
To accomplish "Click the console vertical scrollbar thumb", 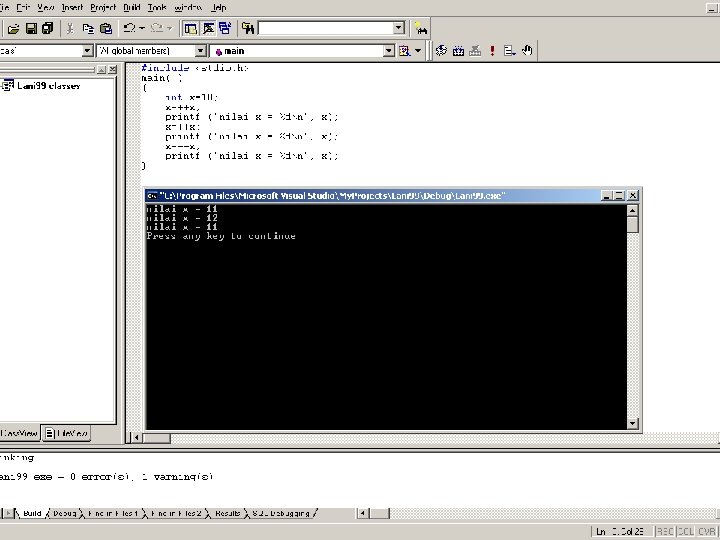I will (x=633, y=225).
